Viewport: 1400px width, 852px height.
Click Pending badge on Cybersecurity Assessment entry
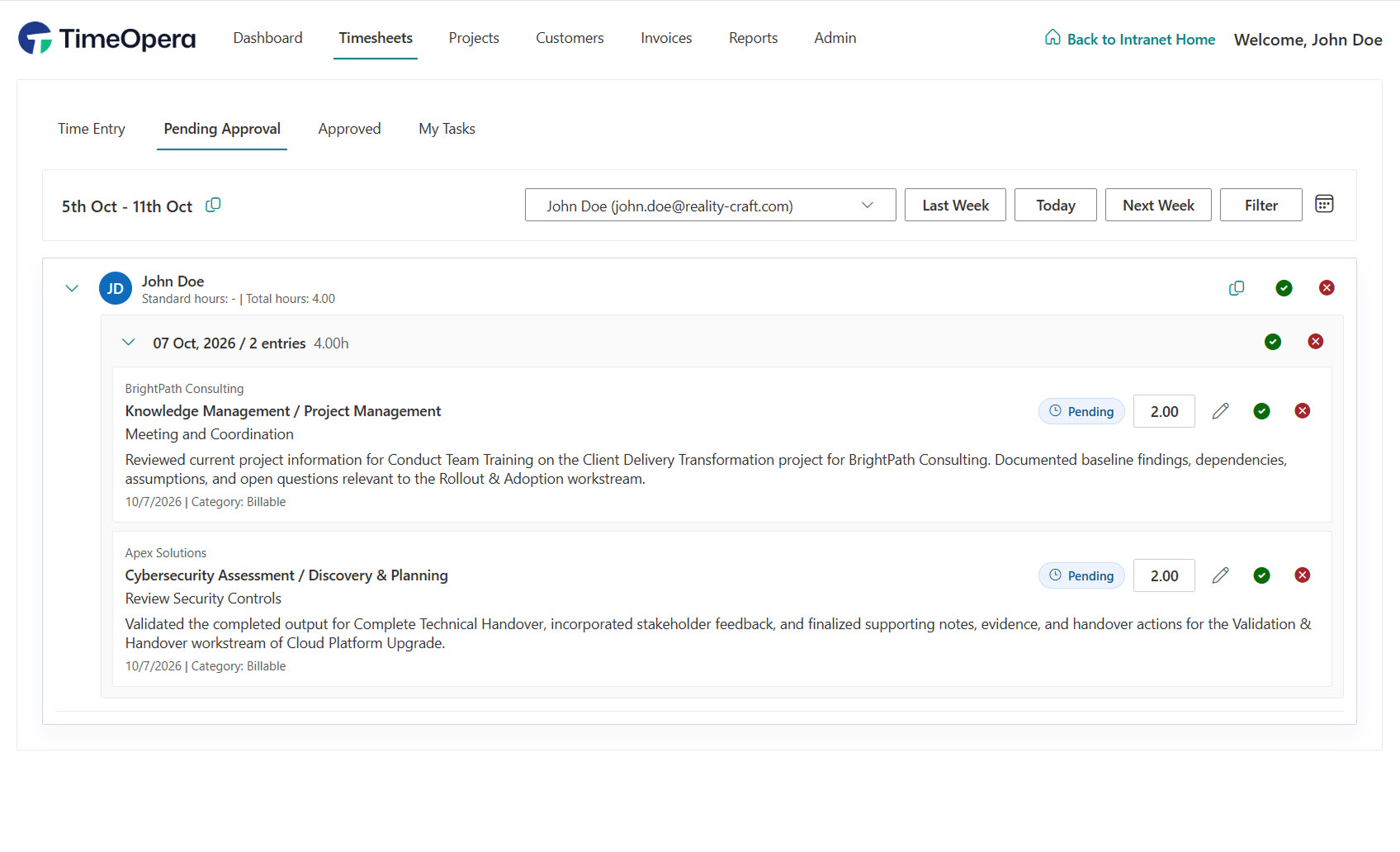click(1081, 575)
